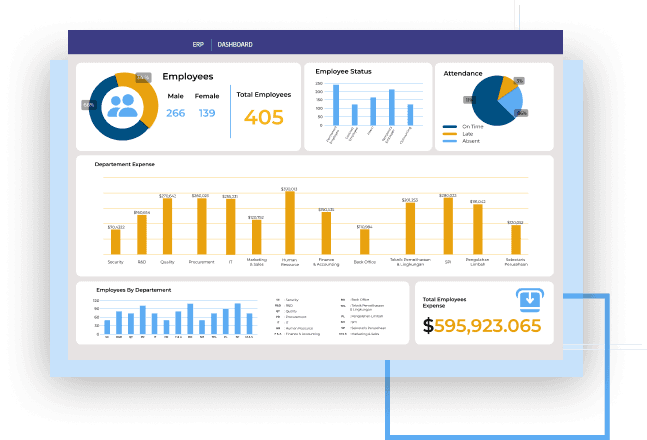647x440 pixels.
Task: Select the Security bar in Departement Expense
Action: coord(116,242)
